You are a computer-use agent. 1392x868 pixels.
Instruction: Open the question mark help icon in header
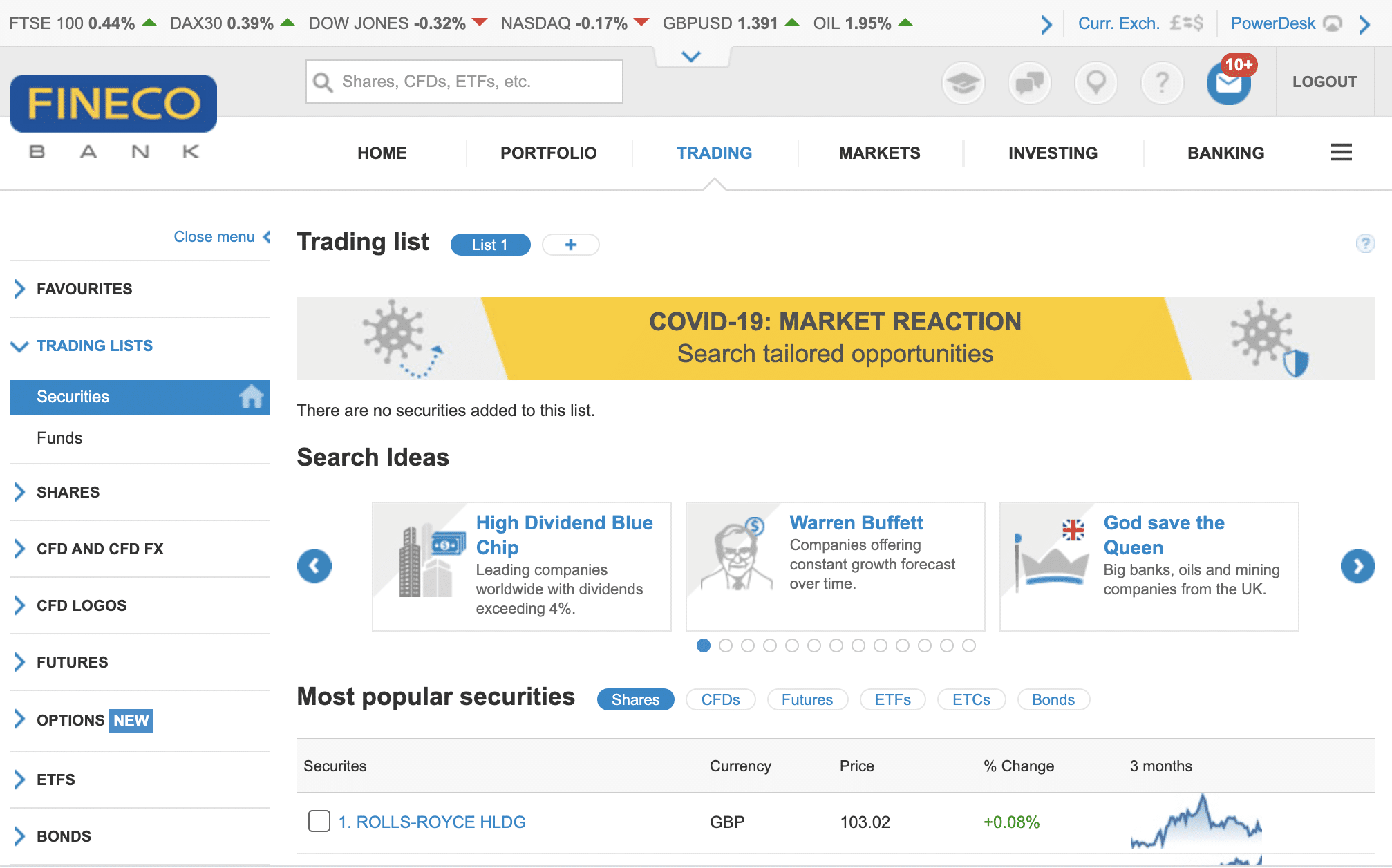[1163, 83]
